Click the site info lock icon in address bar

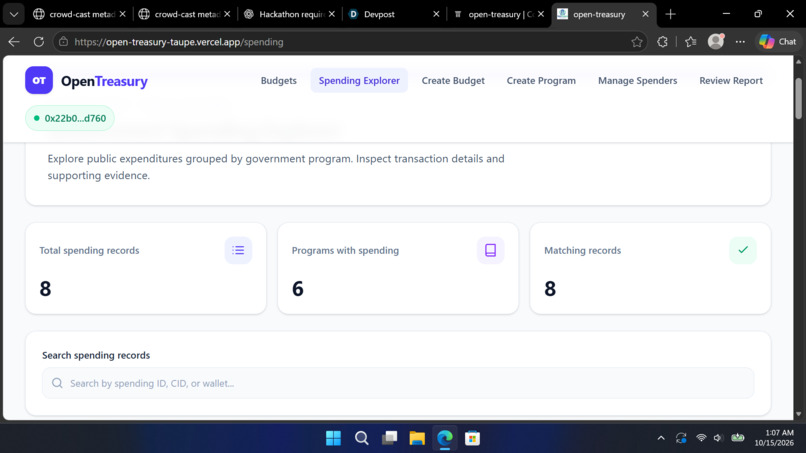[63, 42]
